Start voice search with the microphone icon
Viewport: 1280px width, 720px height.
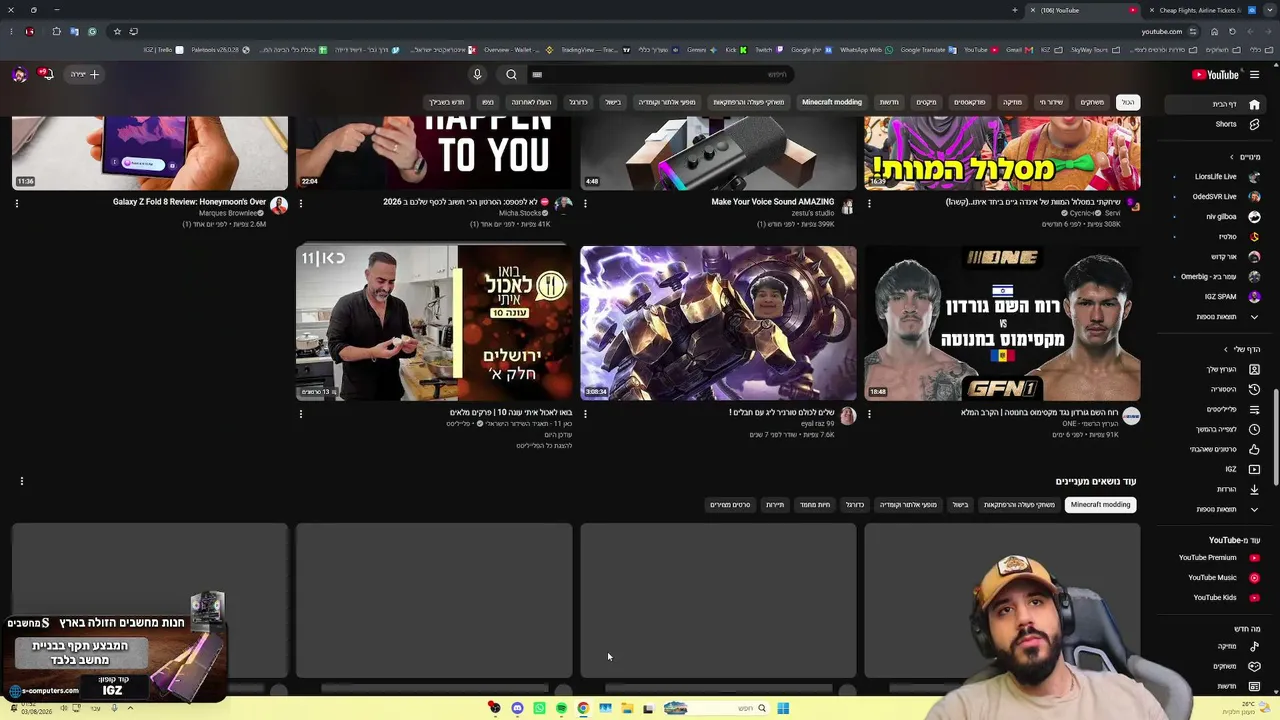pyautogui.click(x=477, y=74)
